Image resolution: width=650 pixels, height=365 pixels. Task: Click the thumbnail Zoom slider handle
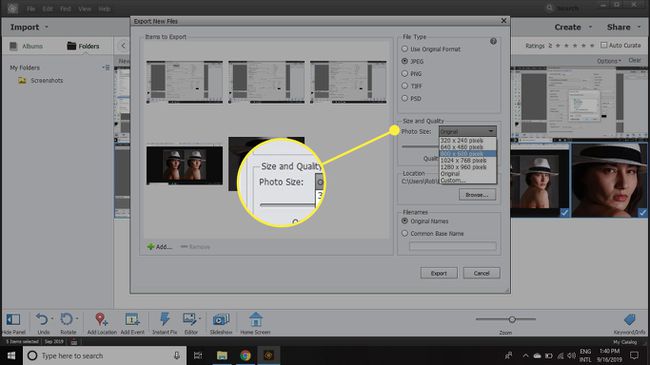point(512,319)
